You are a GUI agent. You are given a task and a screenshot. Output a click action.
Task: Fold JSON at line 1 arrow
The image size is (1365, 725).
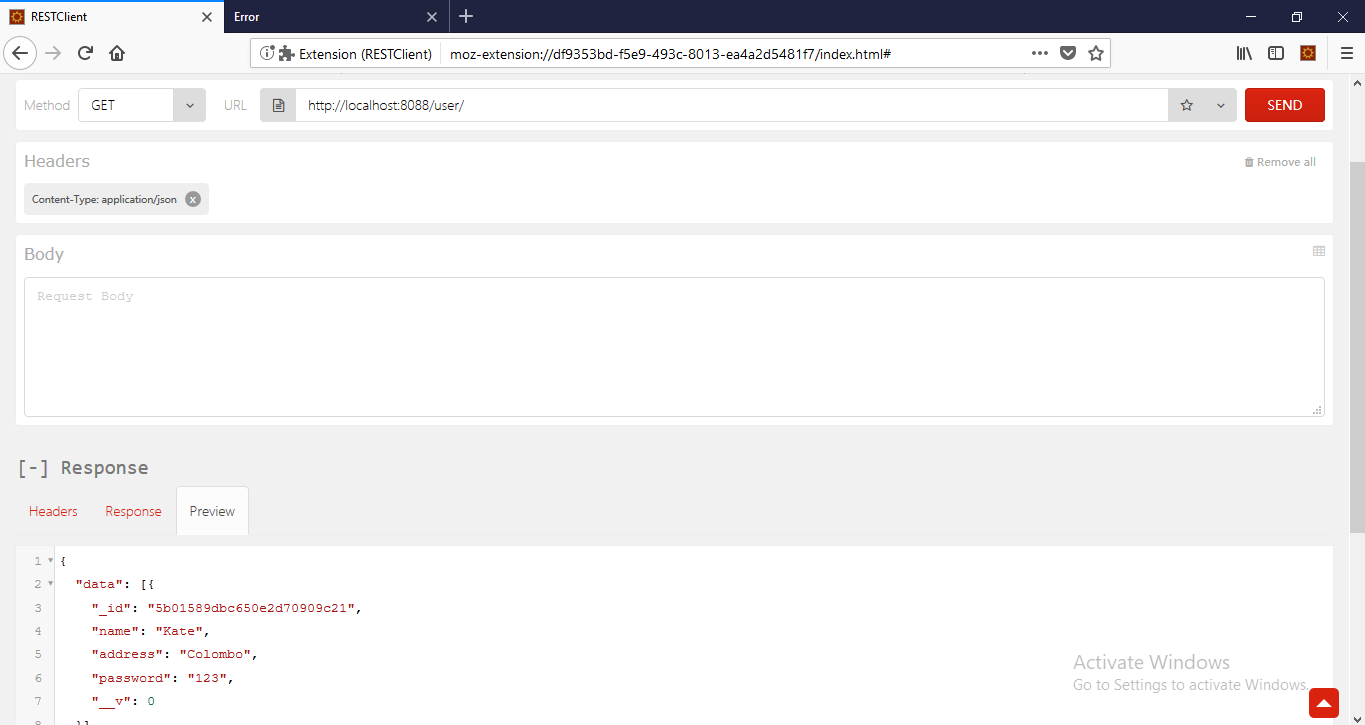pos(50,561)
